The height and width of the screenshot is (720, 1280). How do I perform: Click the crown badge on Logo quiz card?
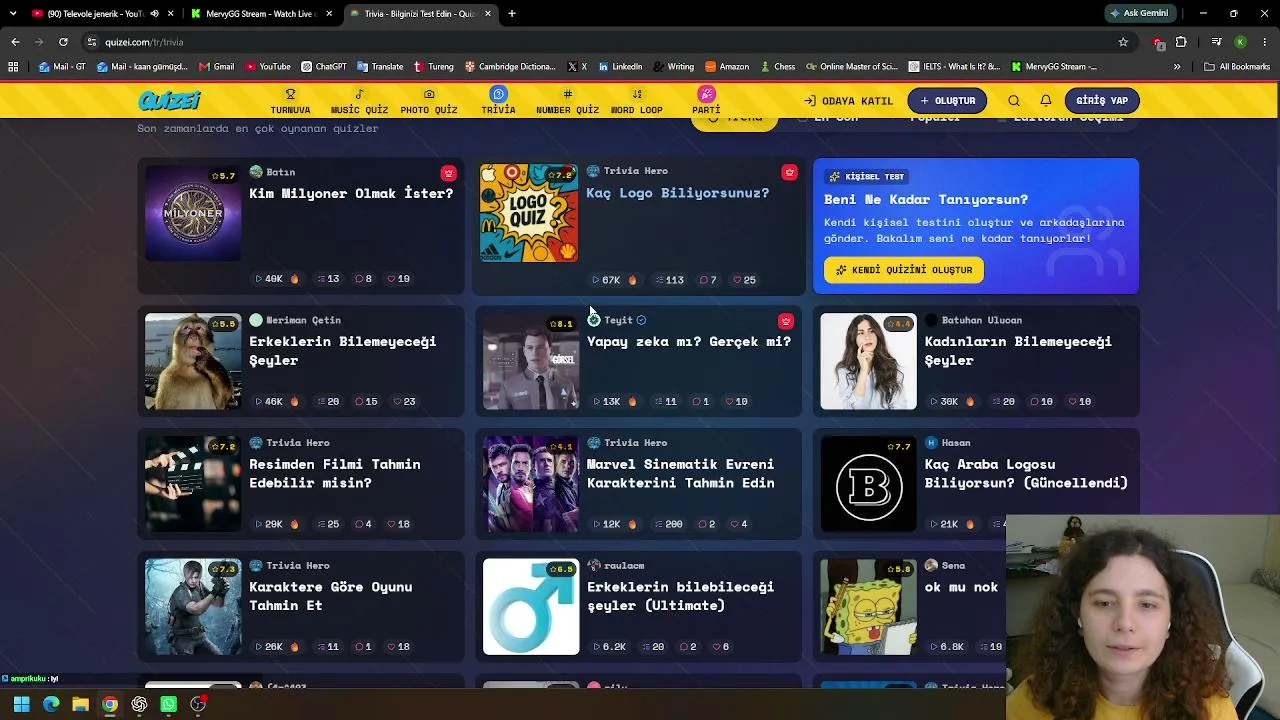(x=789, y=172)
